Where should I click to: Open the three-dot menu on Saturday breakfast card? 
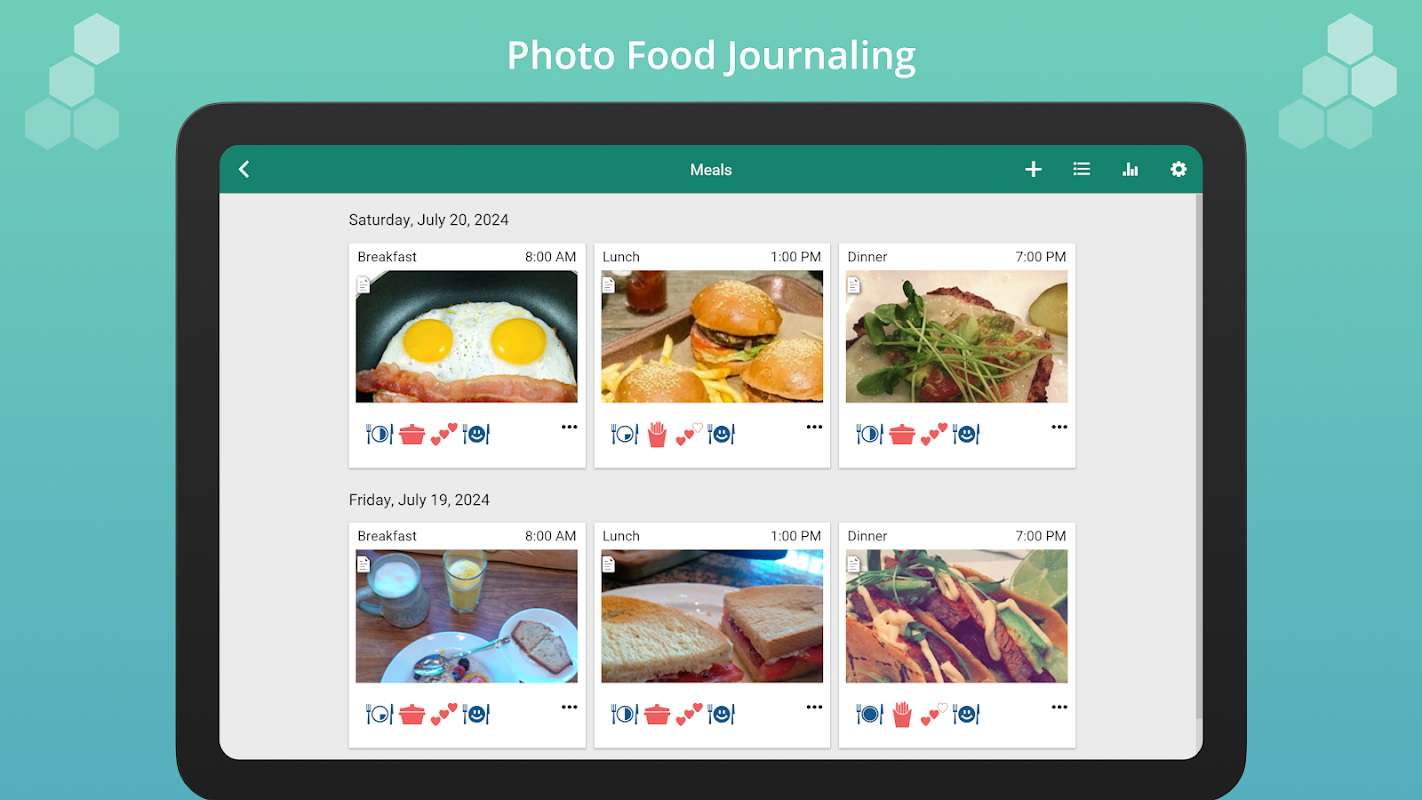pos(569,427)
